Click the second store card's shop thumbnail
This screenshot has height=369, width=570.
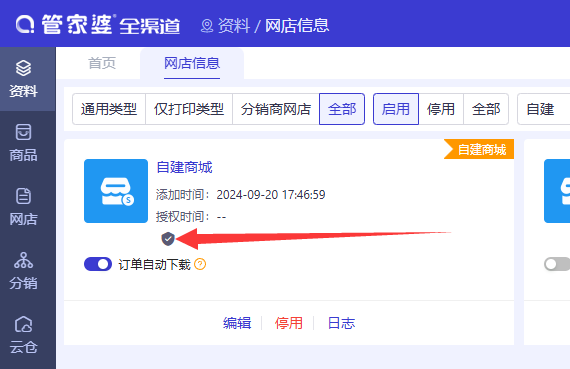(x=557, y=191)
